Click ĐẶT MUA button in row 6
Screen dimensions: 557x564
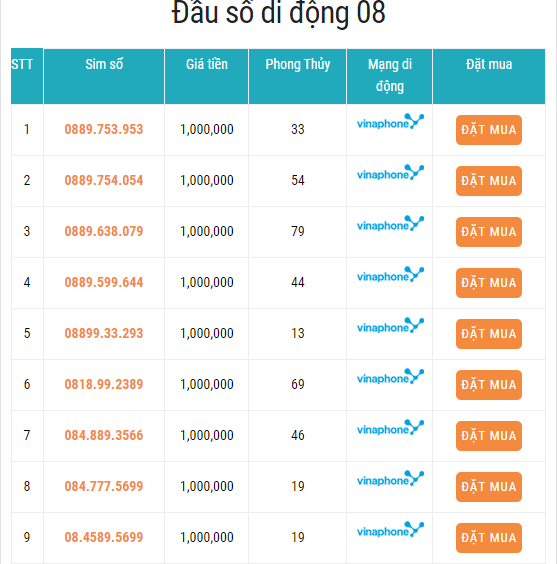point(489,385)
